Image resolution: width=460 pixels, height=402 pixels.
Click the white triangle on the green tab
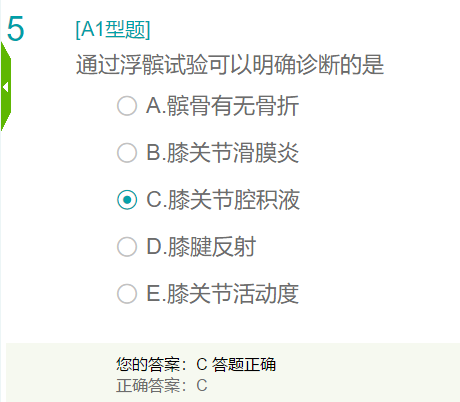coord(5,87)
